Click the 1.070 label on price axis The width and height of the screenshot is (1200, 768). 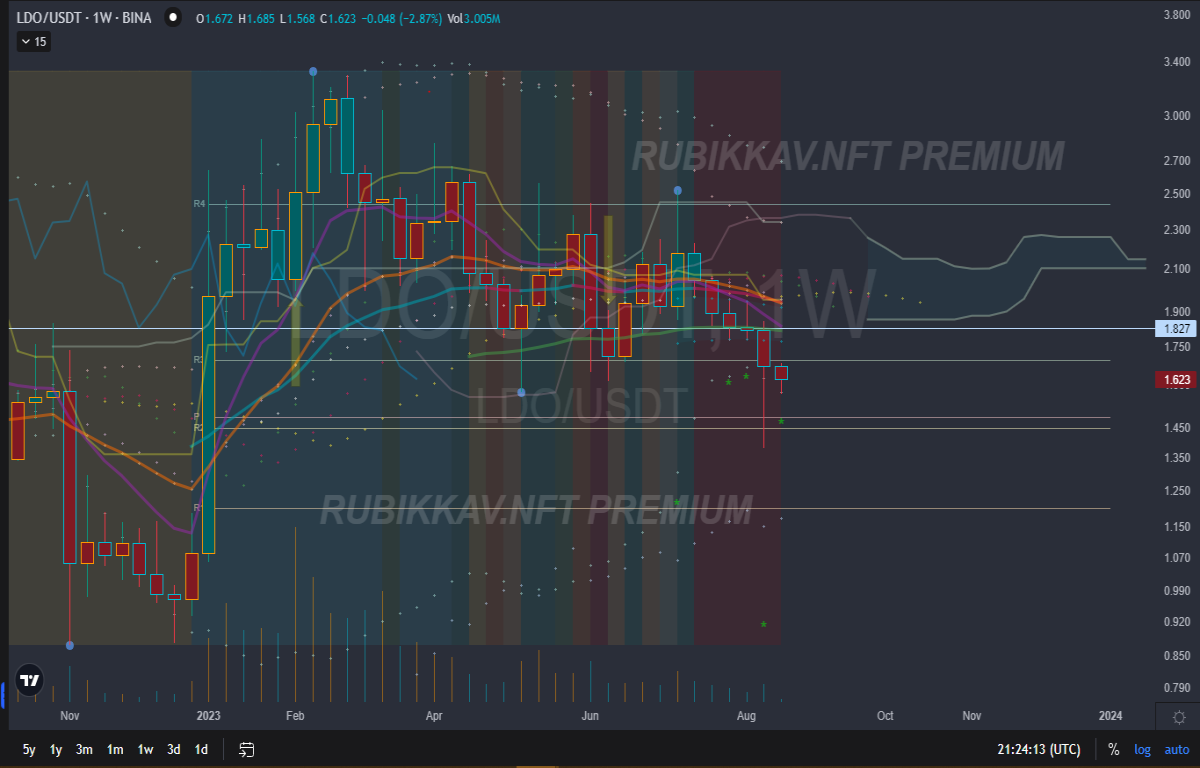[1176, 557]
